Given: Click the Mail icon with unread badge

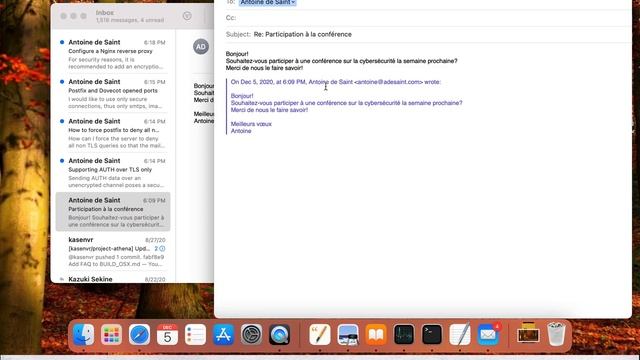Looking at the screenshot, I should click(488, 335).
